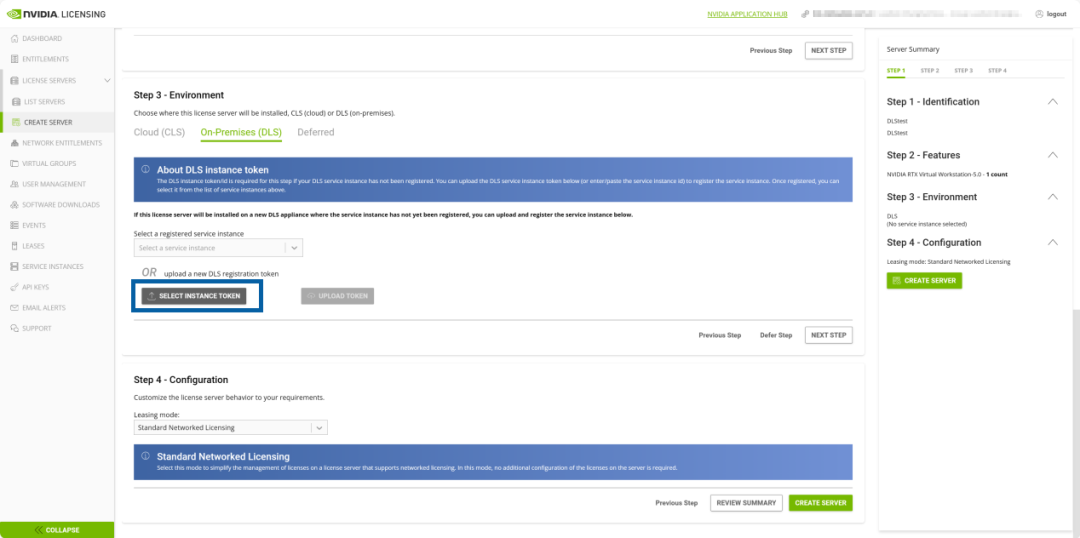Click the logout link

(x=1057, y=14)
